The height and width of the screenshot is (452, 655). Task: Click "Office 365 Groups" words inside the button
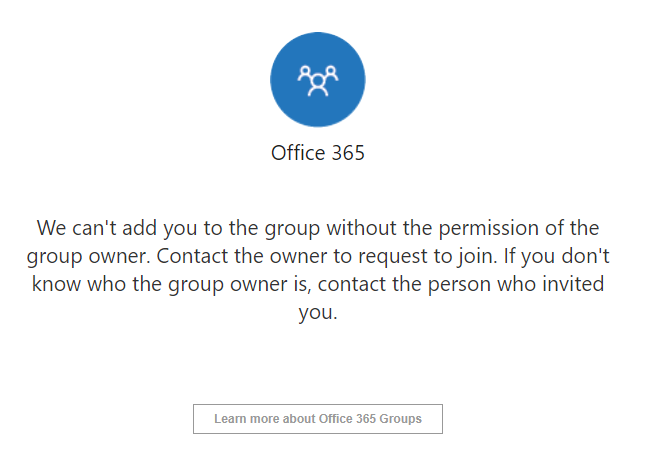coord(370,419)
